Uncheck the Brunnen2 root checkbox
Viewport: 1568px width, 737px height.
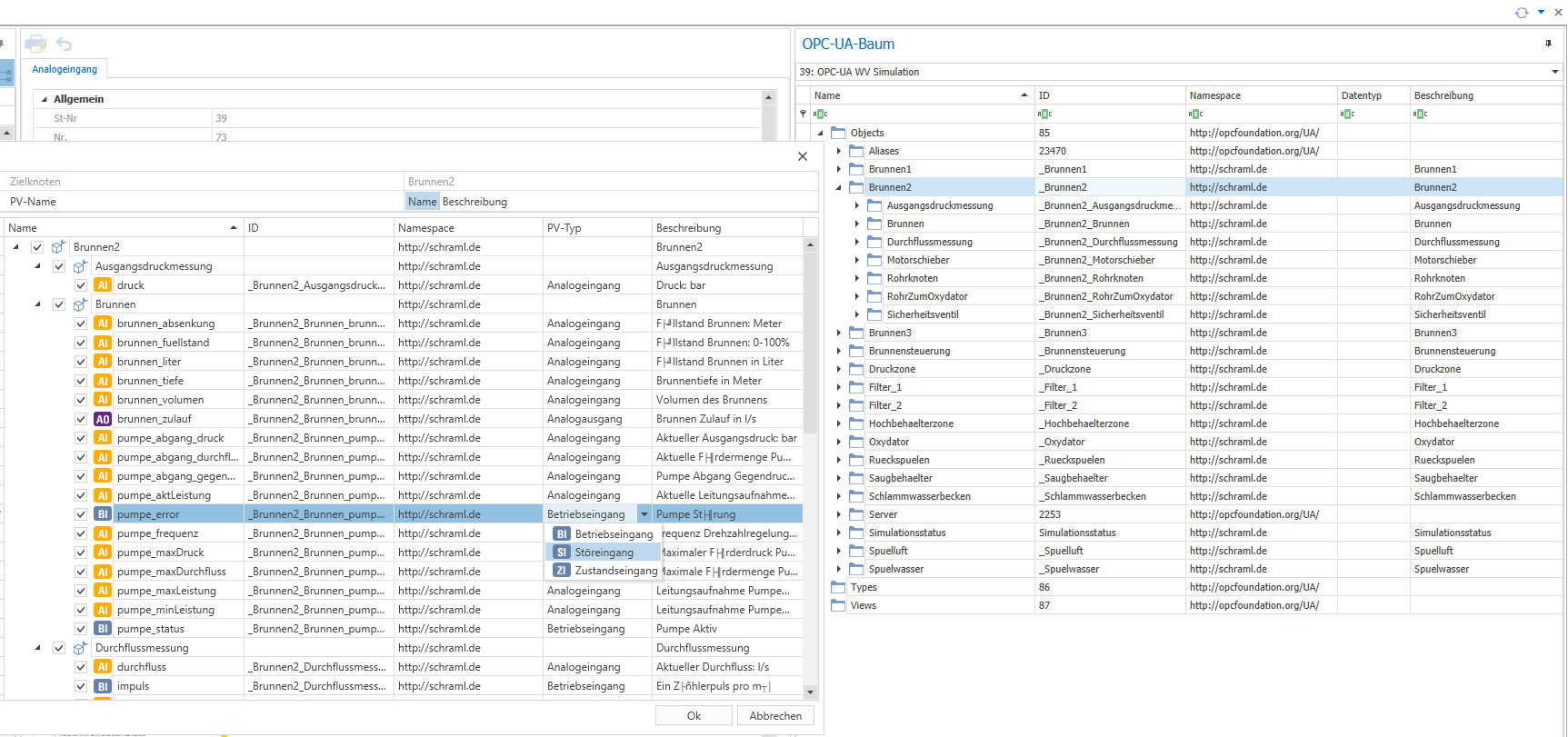click(x=37, y=247)
